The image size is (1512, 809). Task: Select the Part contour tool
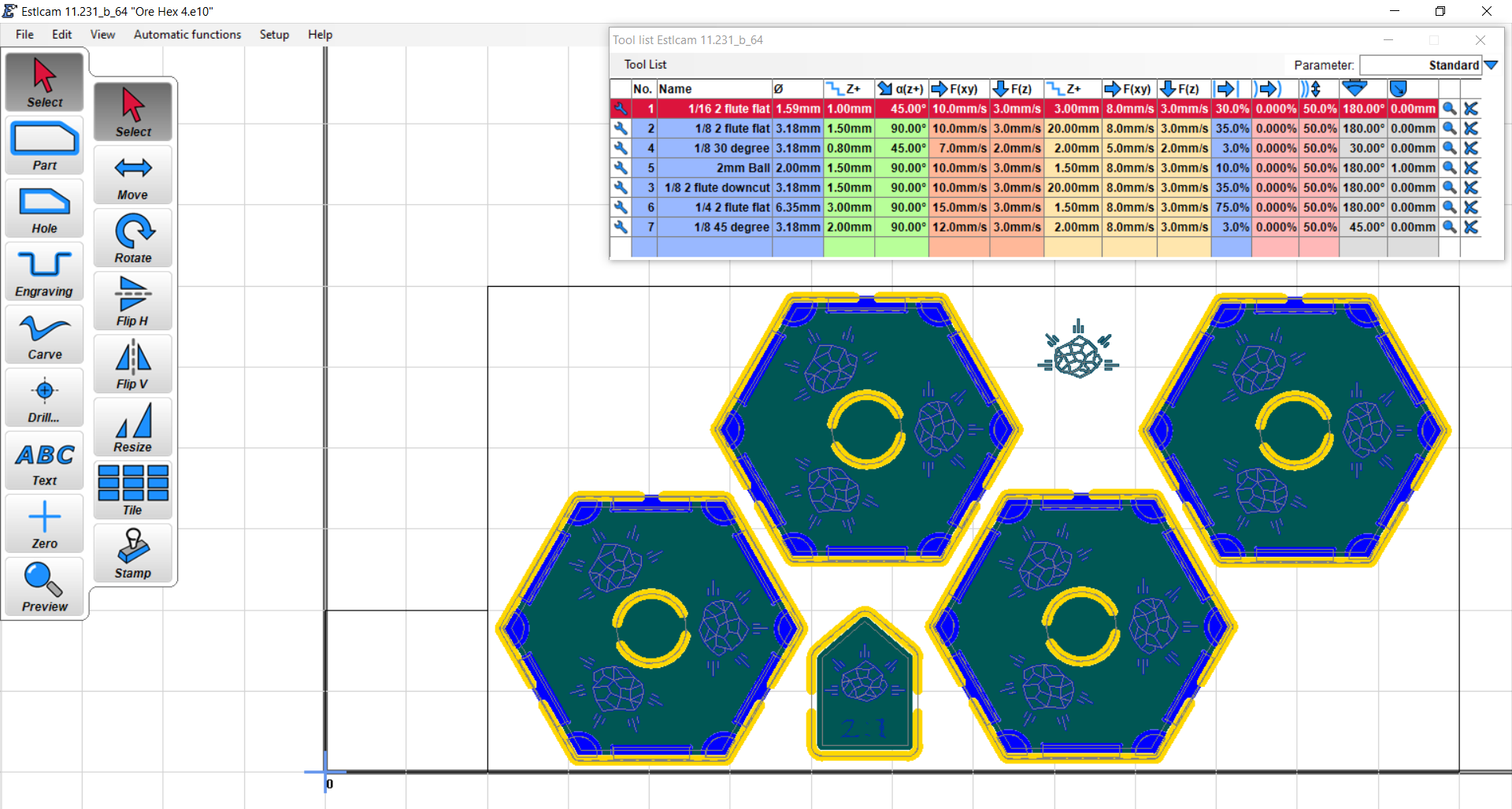(45, 146)
